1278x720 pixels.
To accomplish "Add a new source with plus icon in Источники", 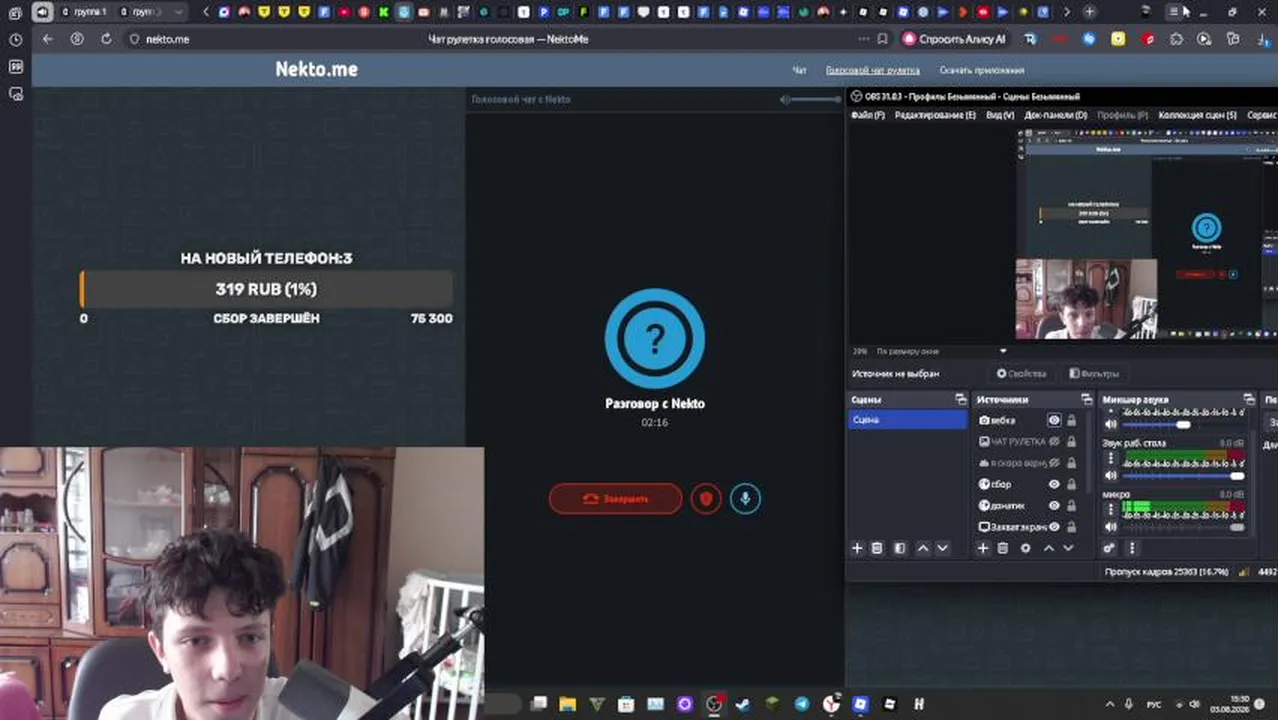I will (x=983, y=548).
